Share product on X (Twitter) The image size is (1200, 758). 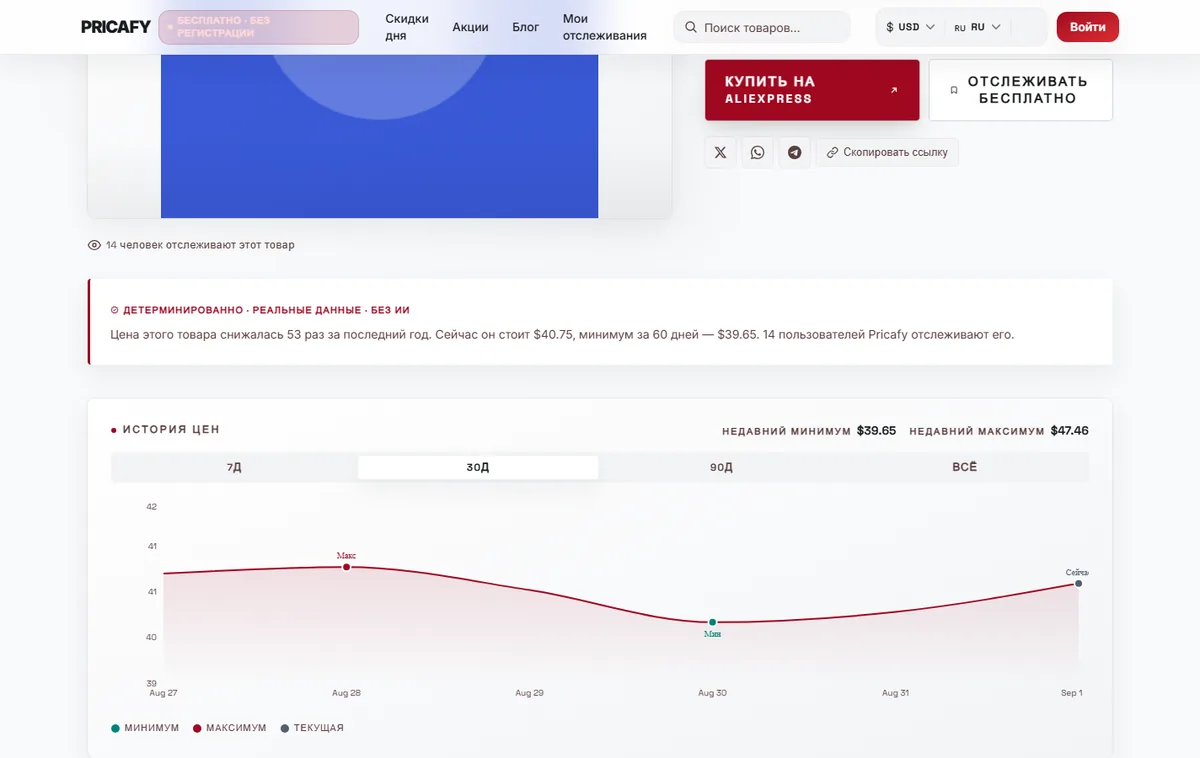click(721, 153)
